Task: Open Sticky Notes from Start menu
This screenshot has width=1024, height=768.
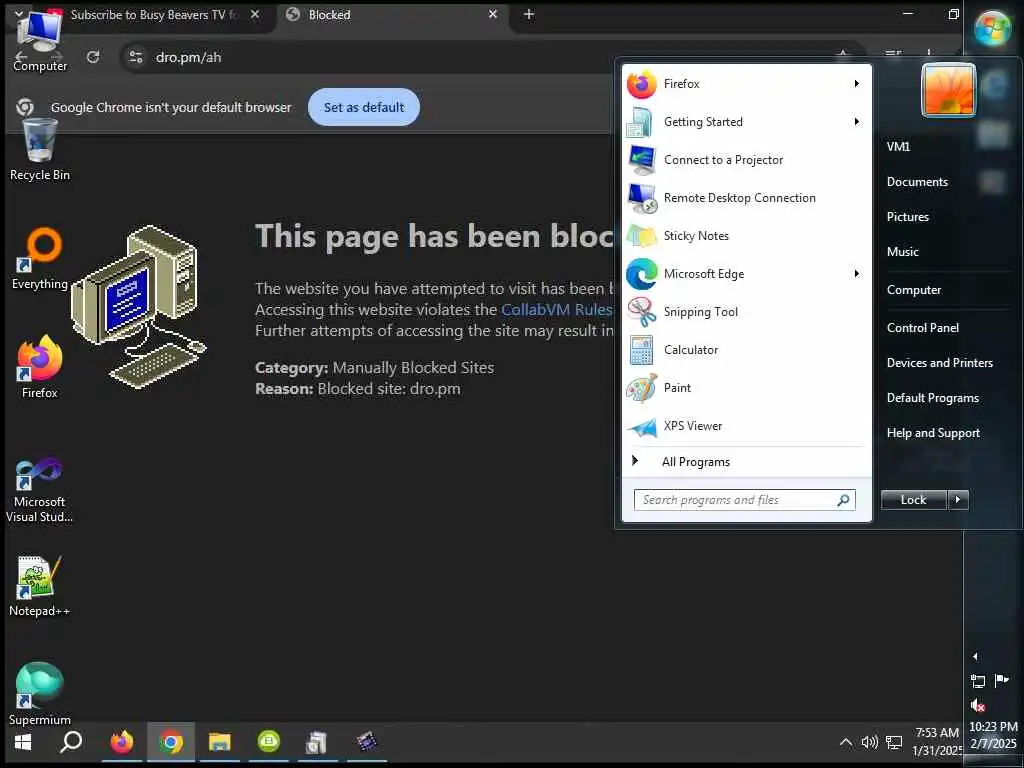Action: 746,236
